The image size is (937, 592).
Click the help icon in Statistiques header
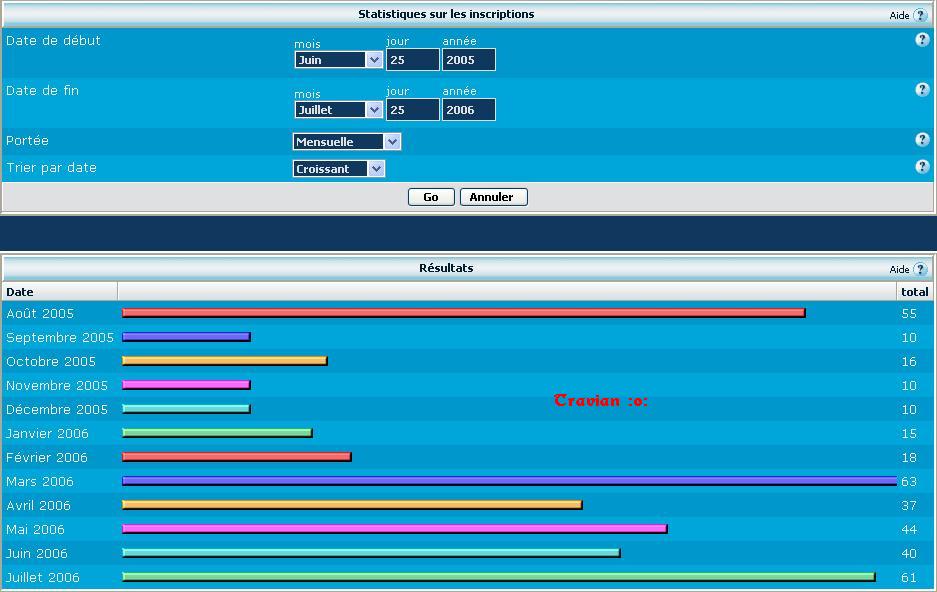(x=920, y=15)
